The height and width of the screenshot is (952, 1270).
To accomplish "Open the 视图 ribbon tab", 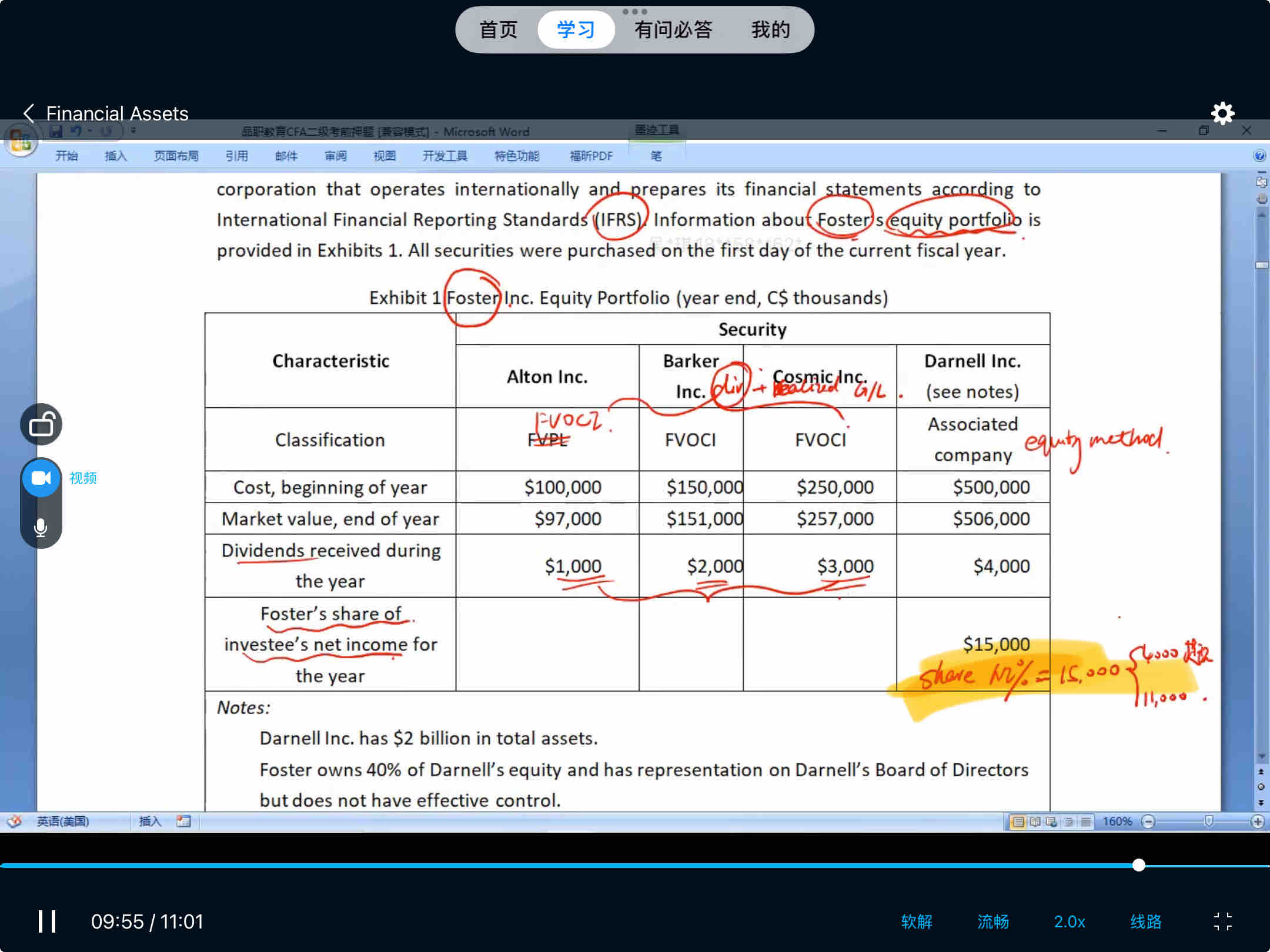I will (385, 156).
